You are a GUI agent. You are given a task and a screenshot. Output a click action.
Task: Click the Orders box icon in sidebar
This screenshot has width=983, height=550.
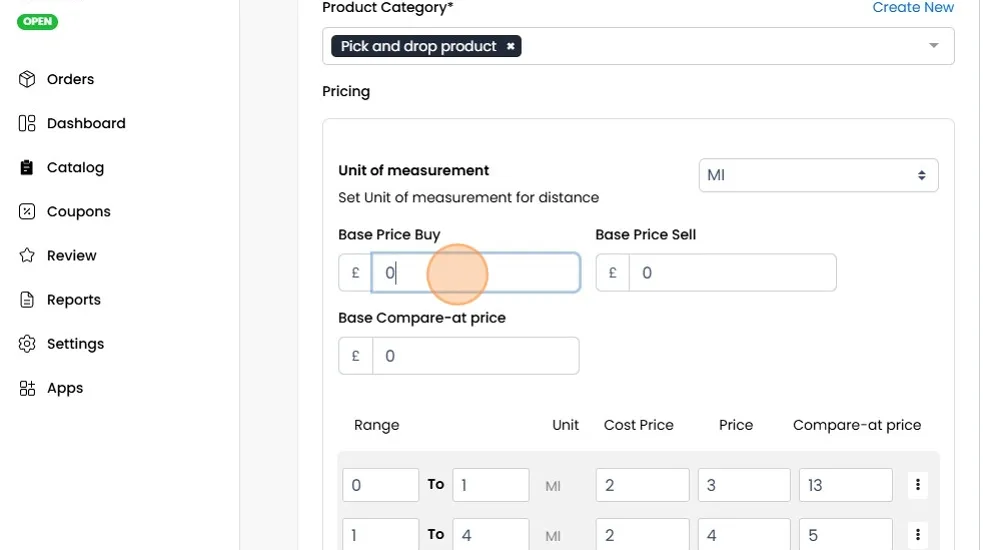pos(27,79)
